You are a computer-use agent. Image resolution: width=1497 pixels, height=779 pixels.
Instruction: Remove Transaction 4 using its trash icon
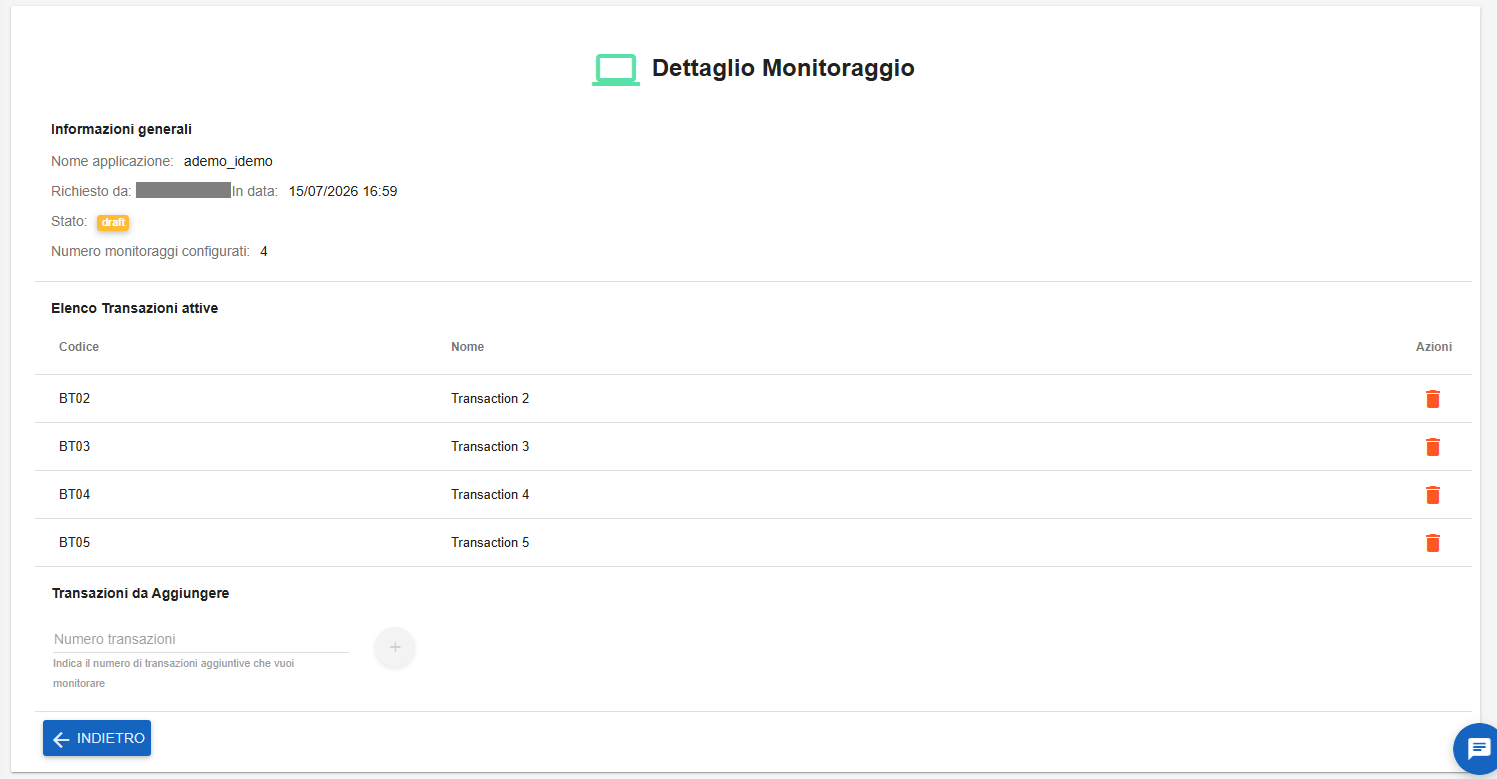(1432, 495)
